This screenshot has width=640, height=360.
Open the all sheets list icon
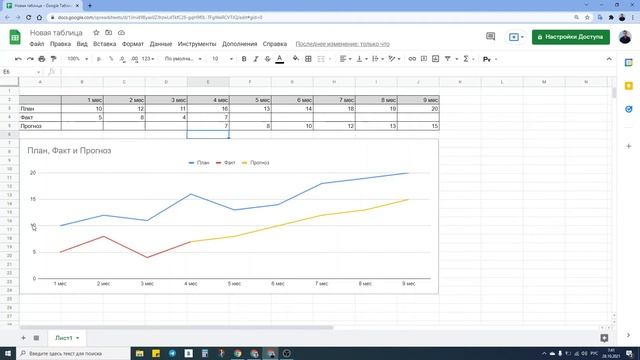click(36, 338)
